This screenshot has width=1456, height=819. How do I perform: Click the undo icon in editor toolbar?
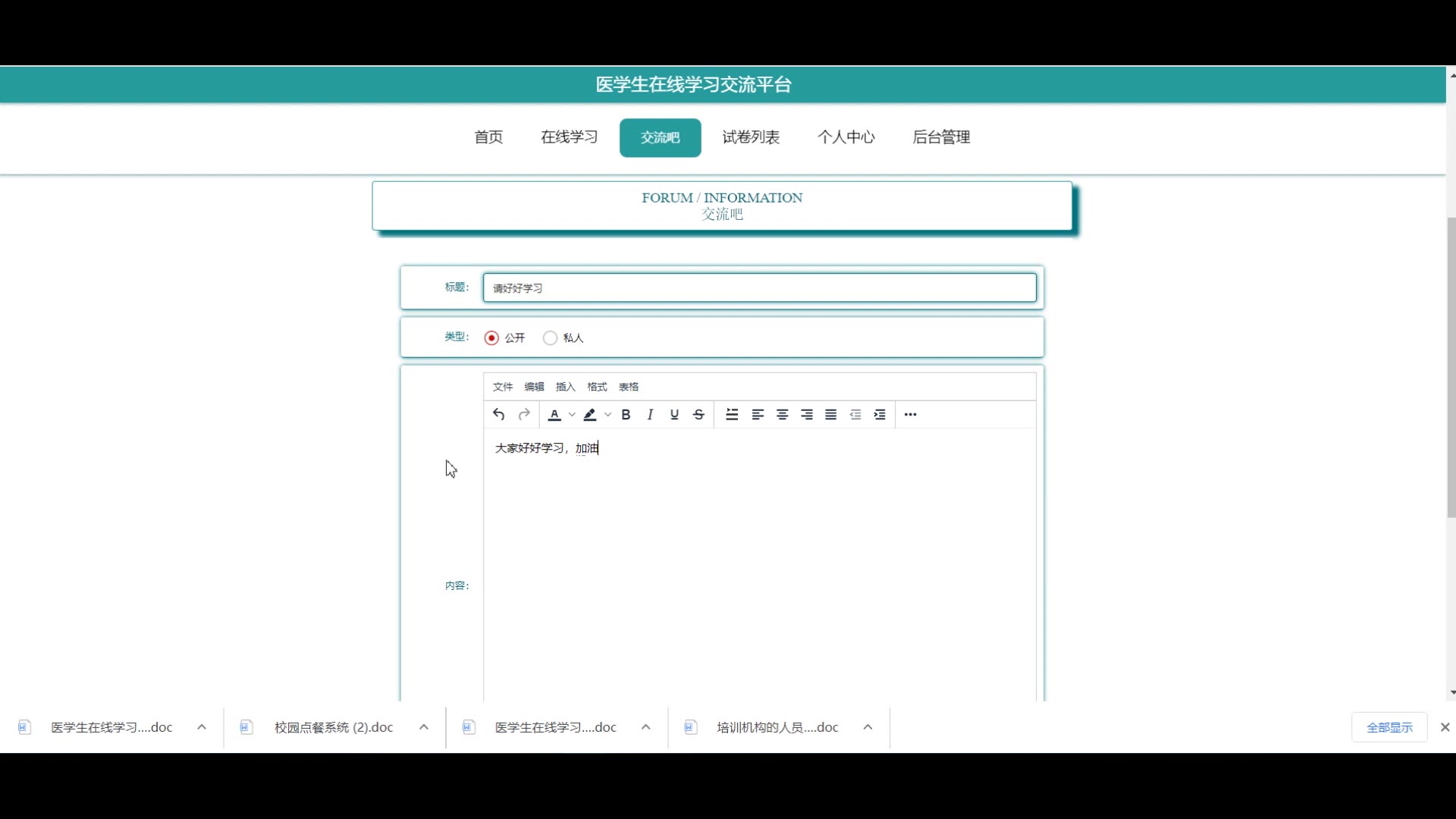click(x=498, y=414)
